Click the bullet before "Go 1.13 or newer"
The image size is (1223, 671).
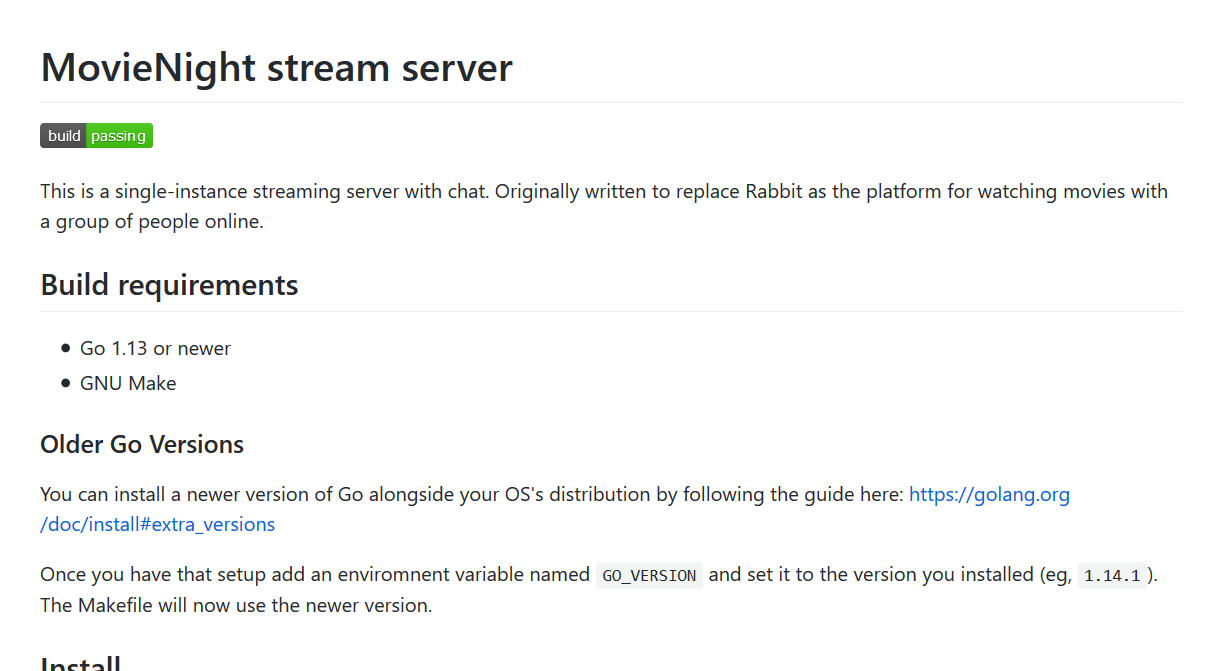coord(66,348)
